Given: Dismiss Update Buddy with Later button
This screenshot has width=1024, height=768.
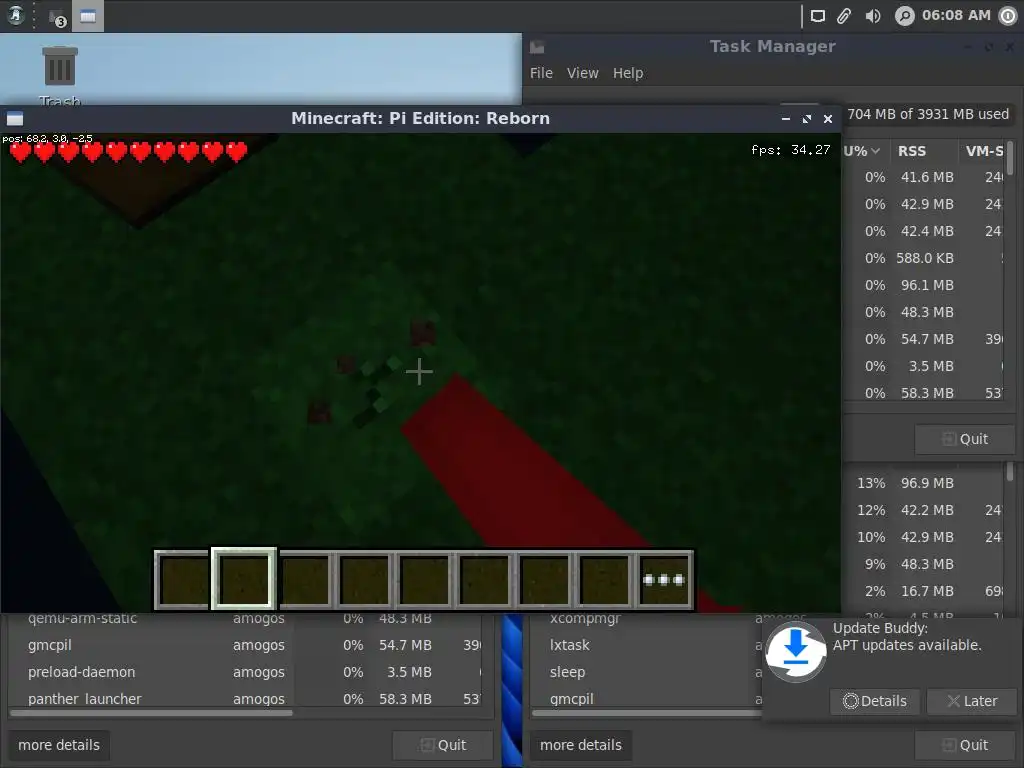Looking at the screenshot, I should click(972, 701).
